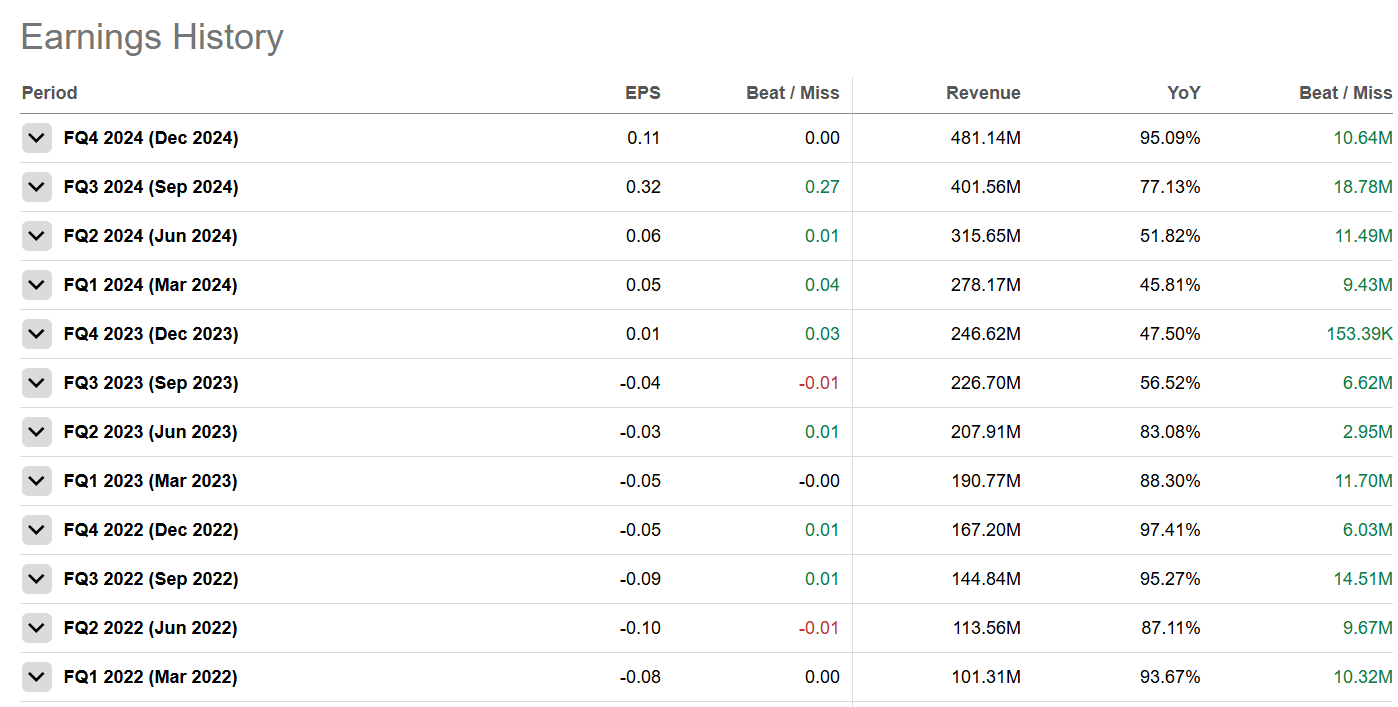Expand the FQ2 2022 (Jun 2022) row

[37, 628]
